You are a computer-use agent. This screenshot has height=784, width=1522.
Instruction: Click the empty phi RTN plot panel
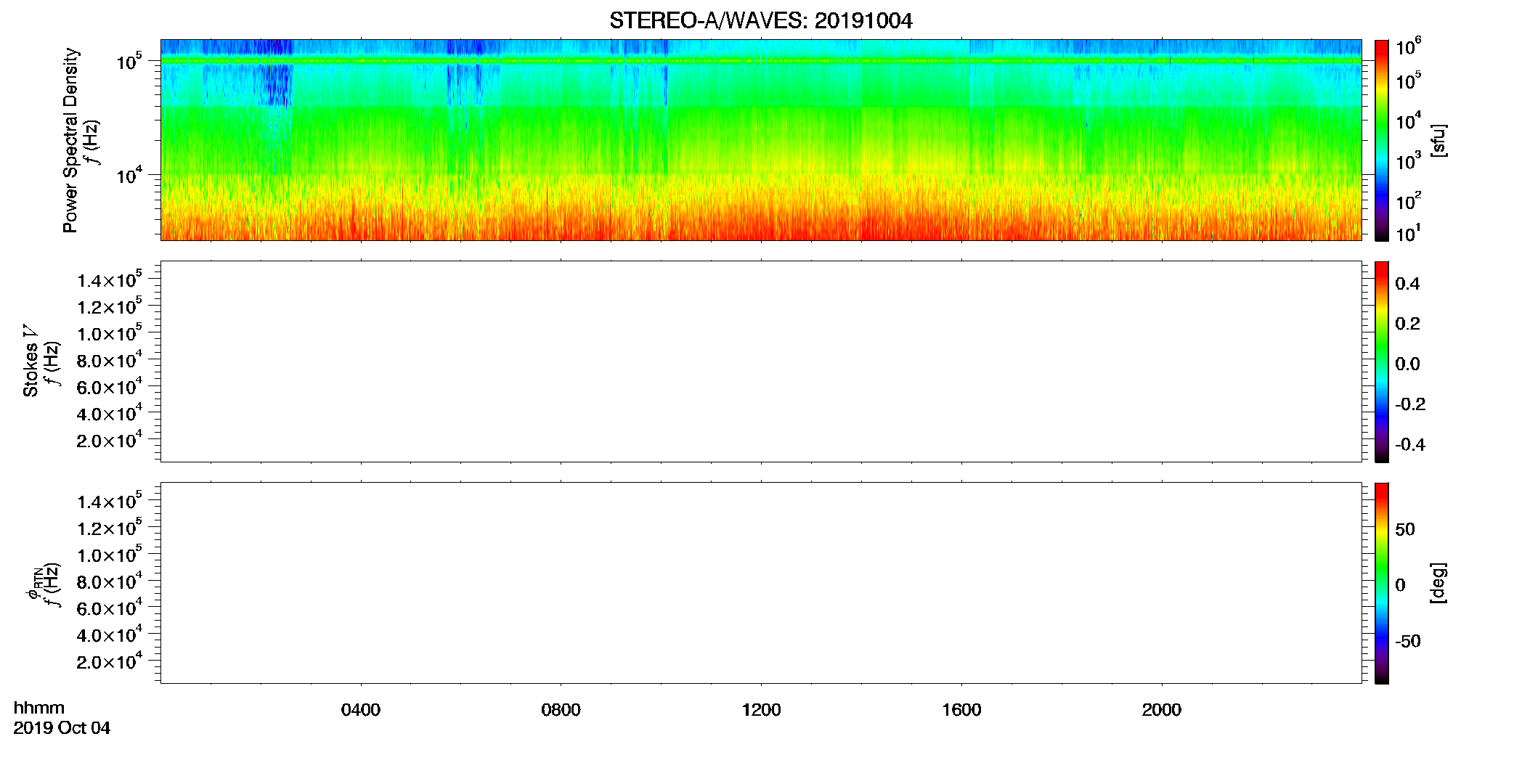click(761, 582)
